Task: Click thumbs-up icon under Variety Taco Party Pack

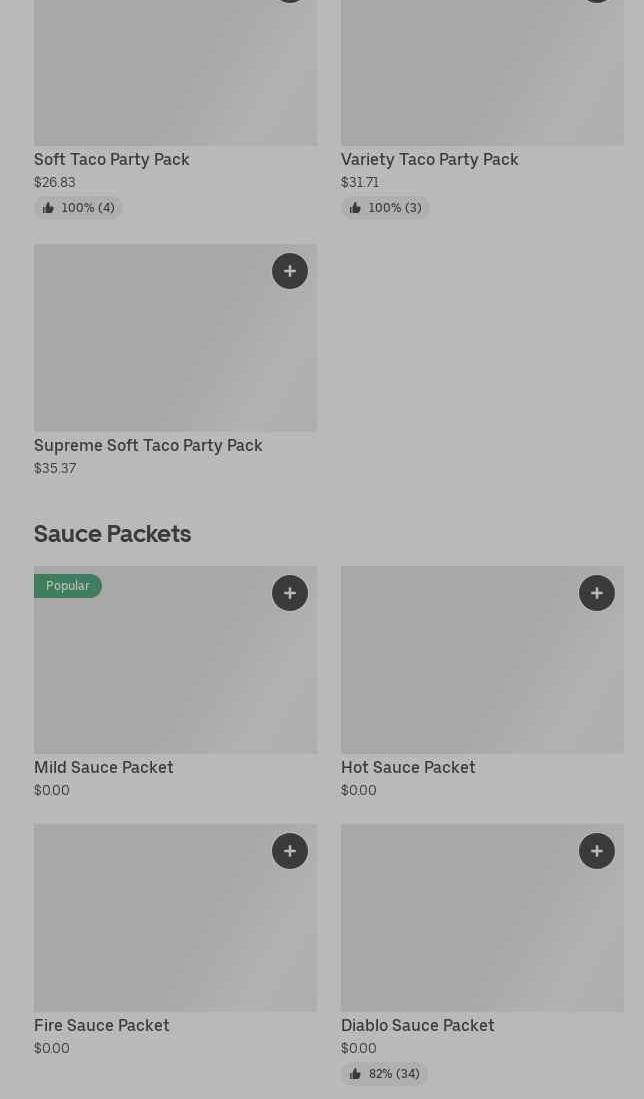Action: click(x=355, y=208)
